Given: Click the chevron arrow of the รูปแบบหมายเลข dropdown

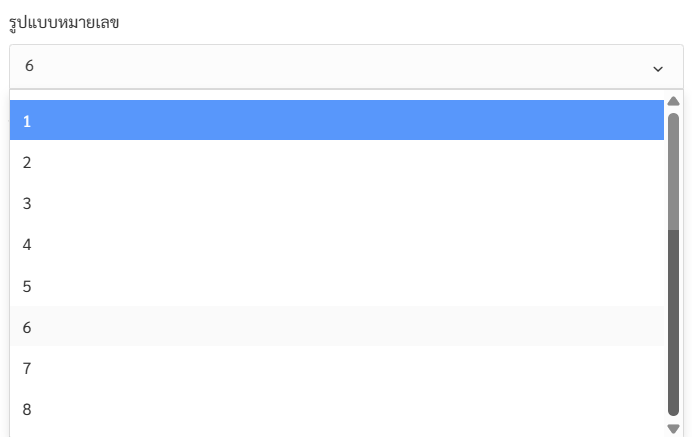Looking at the screenshot, I should [658, 69].
